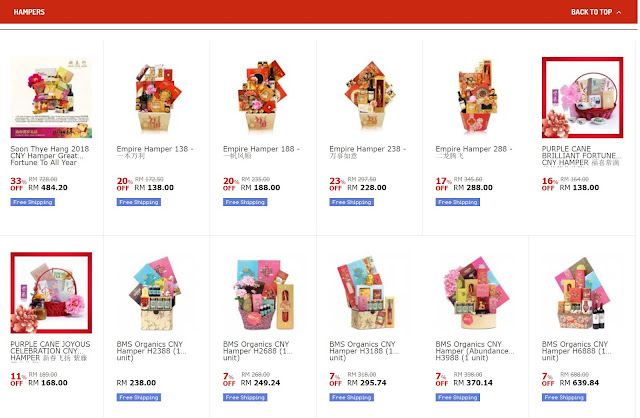The width and height of the screenshot is (640, 418).
Task: Open the Soon Thye Hang 2018 hamper image
Action: click(x=51, y=97)
